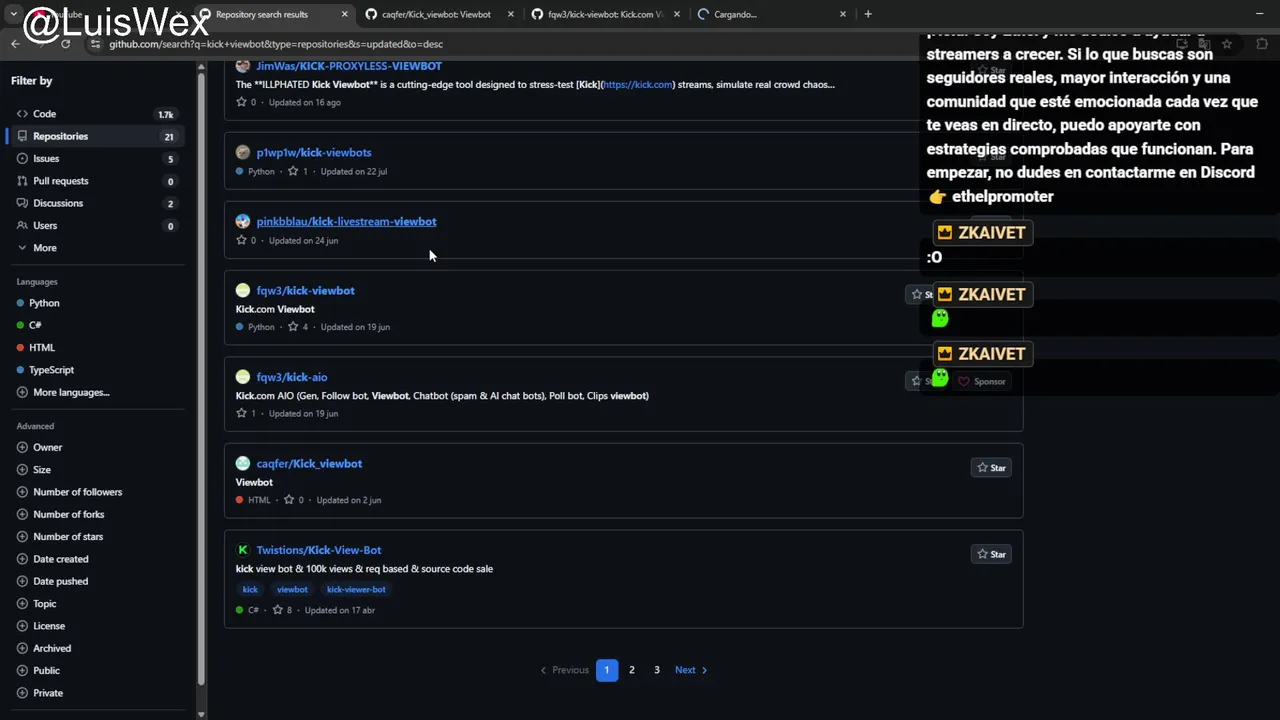Go to results page 3
The width and height of the screenshot is (1280, 720).
[657, 670]
